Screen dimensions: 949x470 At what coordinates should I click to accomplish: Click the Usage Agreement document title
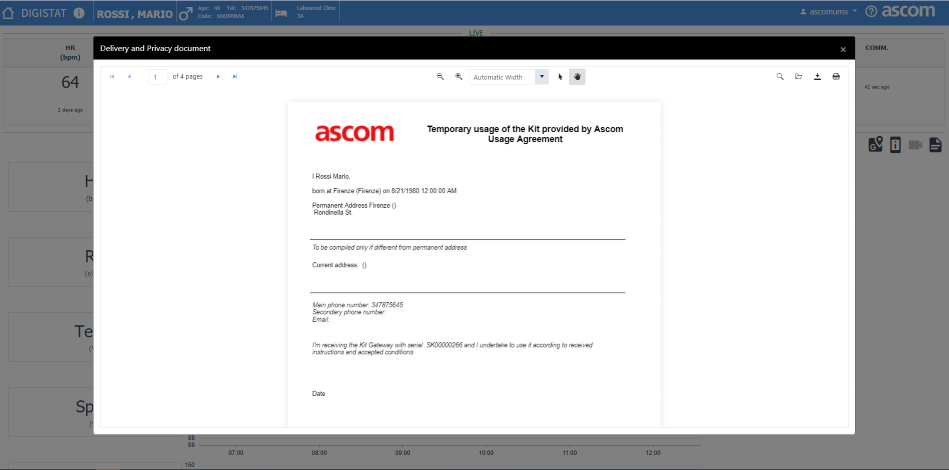525,134
